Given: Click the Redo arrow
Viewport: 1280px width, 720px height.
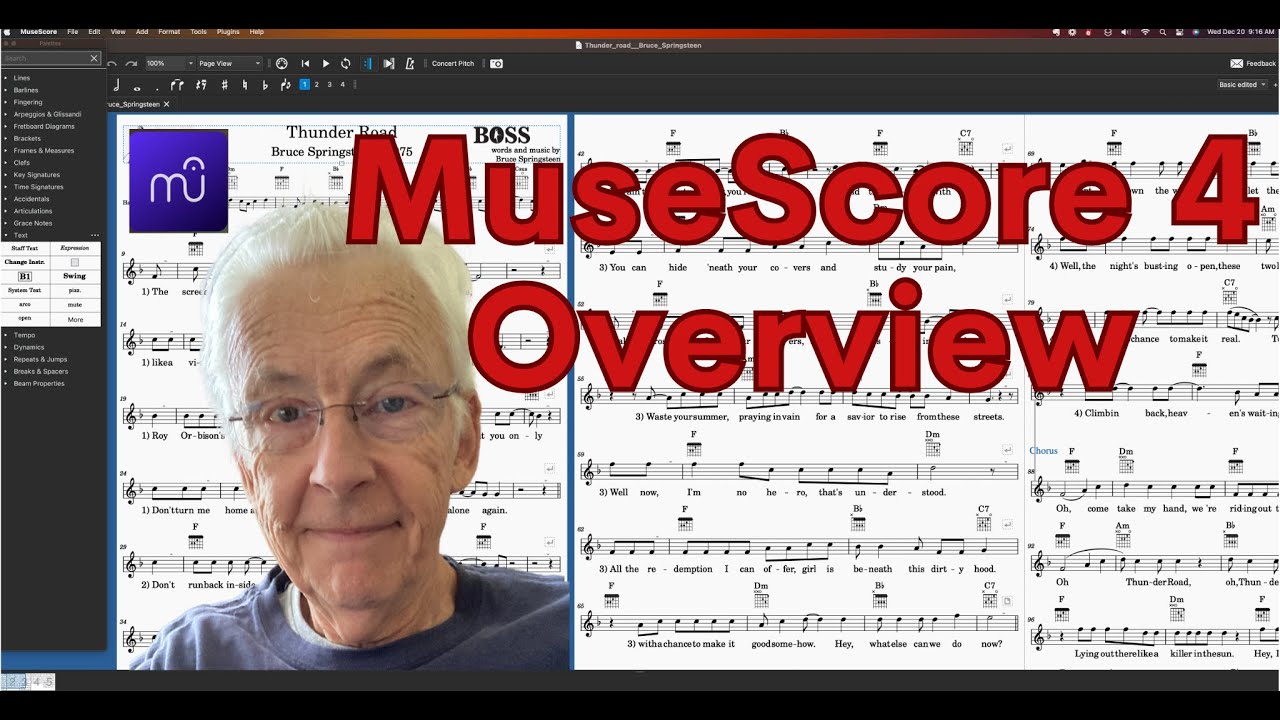Looking at the screenshot, I should pos(131,63).
